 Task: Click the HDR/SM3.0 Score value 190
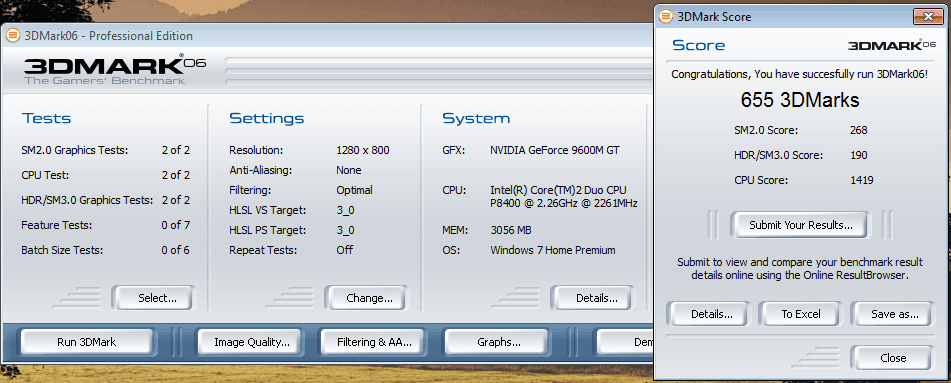click(859, 155)
